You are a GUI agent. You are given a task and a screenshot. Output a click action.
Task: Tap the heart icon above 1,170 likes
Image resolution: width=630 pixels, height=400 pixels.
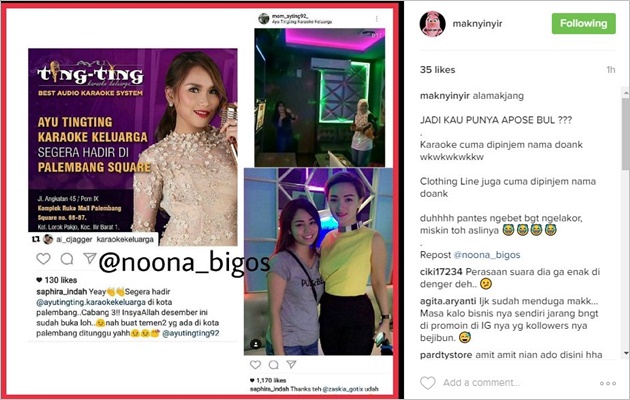[256, 365]
